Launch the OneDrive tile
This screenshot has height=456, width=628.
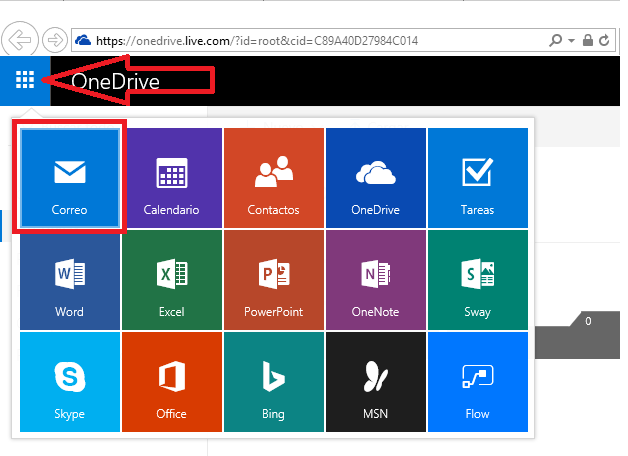pos(376,178)
